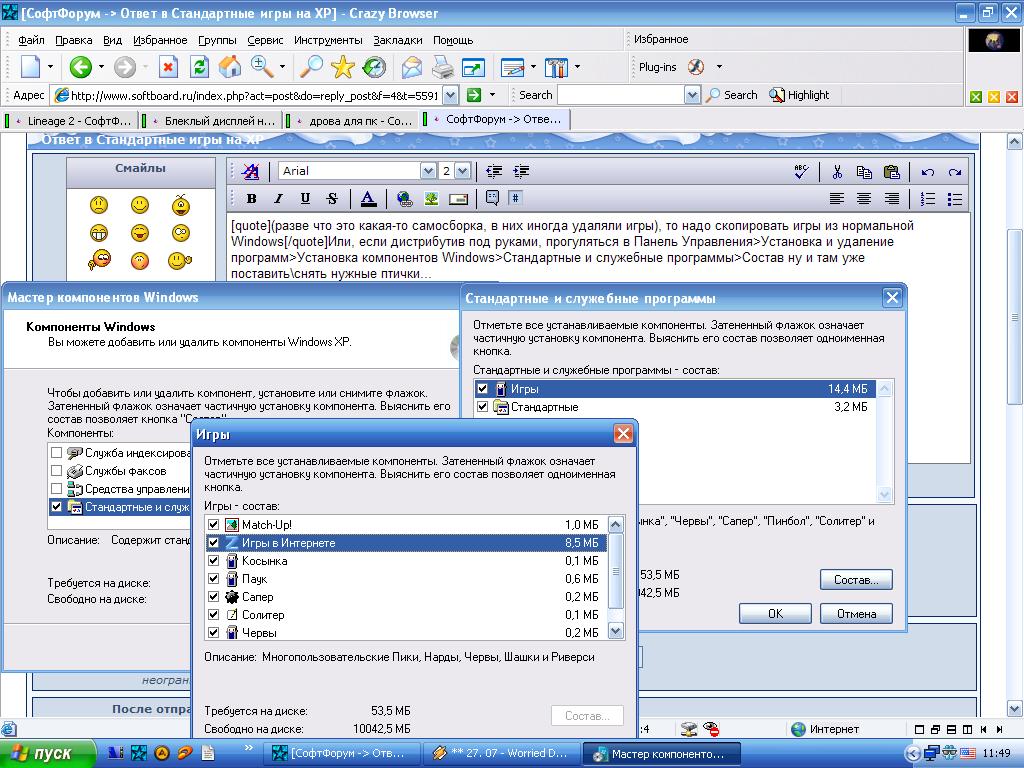Click the browser Back button

point(80,67)
